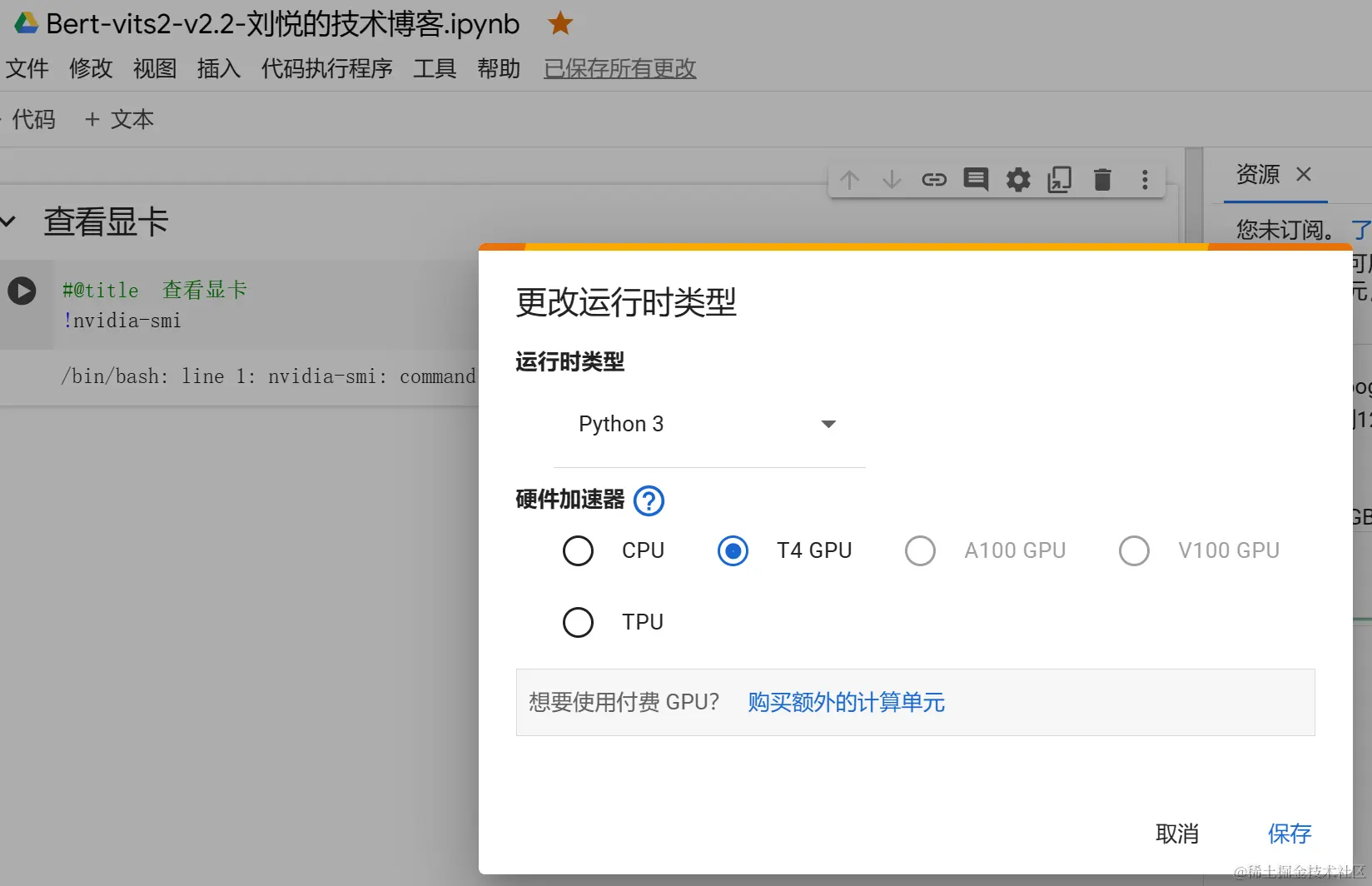The width and height of the screenshot is (1372, 886).
Task: Mirror cell in tab icon
Action: [x=1060, y=180]
